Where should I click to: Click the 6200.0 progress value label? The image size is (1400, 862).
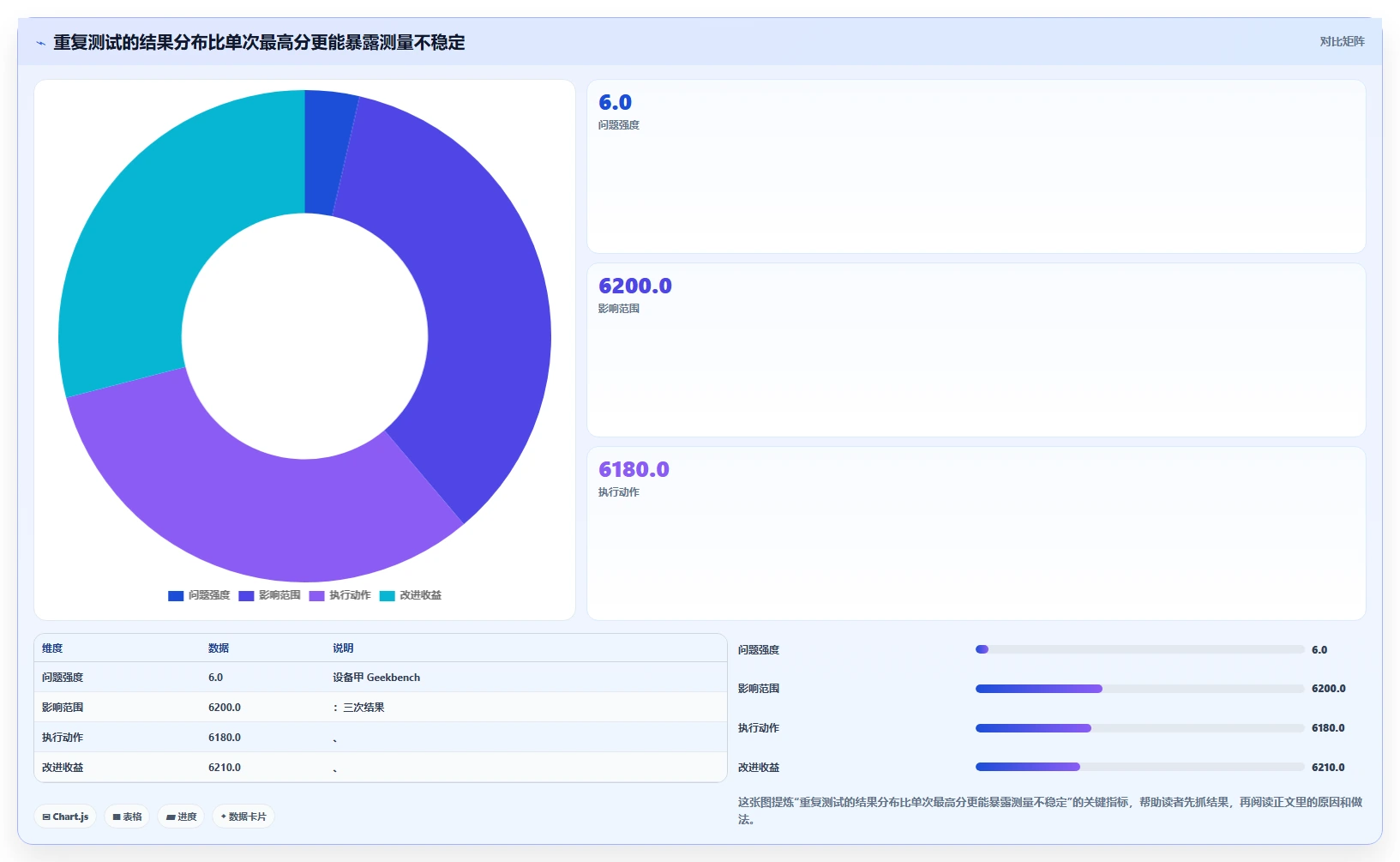(x=1328, y=689)
